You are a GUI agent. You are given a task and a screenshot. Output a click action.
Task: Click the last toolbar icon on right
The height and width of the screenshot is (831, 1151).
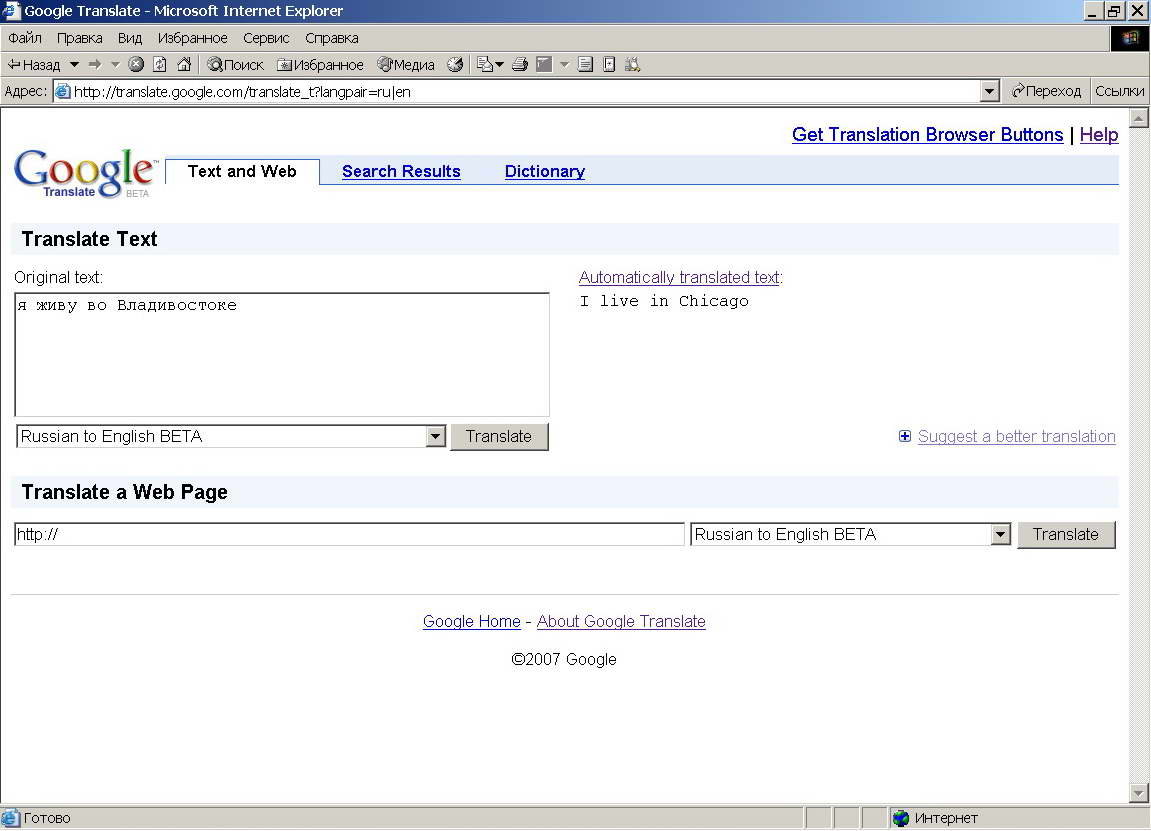[x=633, y=65]
